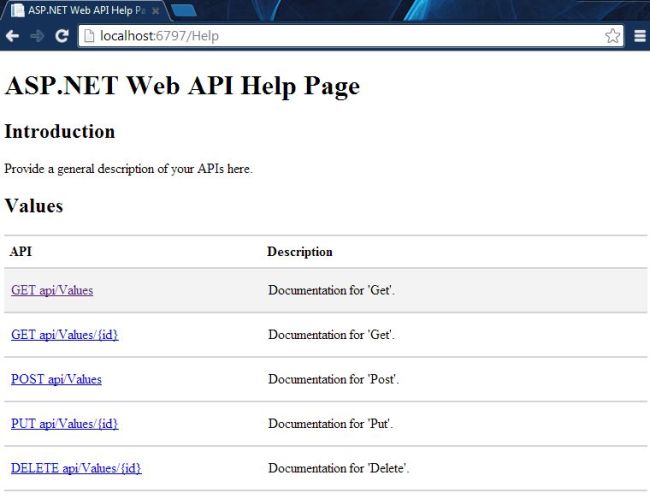
Task: Click the text Documentation for 'Delete'.
Action: coord(339,468)
